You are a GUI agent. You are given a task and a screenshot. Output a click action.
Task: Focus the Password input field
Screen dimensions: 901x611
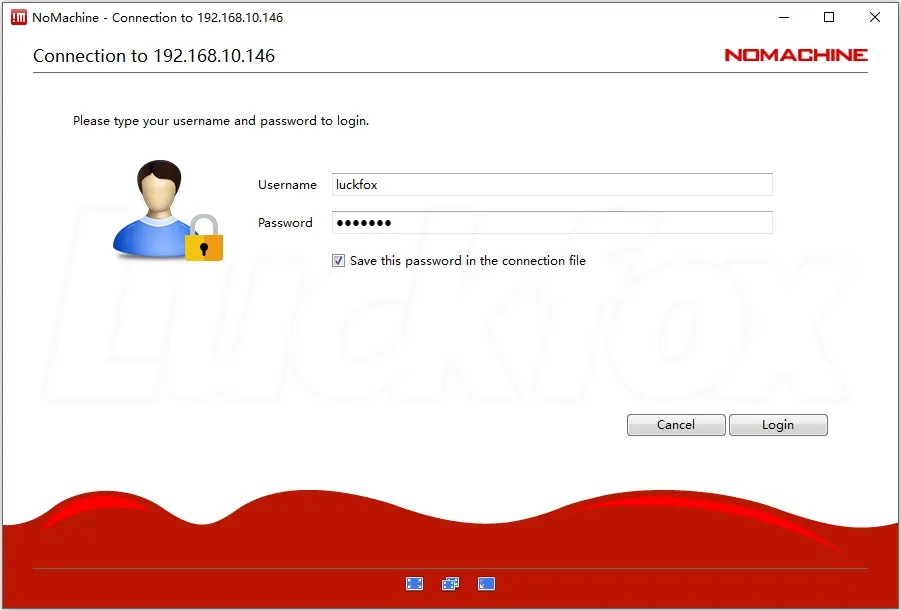(552, 222)
